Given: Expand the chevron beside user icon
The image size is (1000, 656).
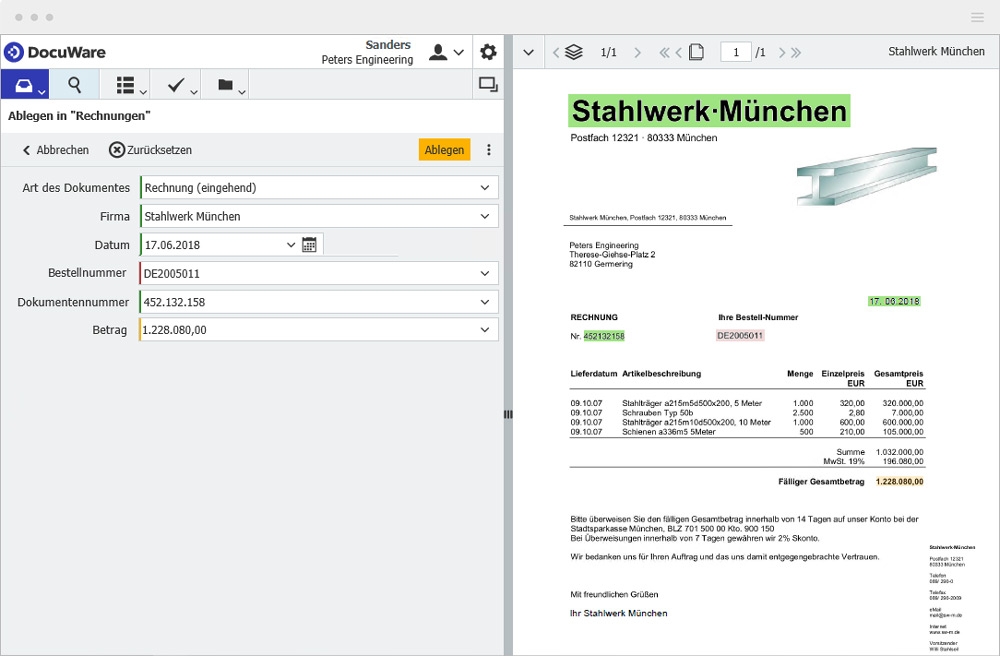Looking at the screenshot, I should click(459, 52).
